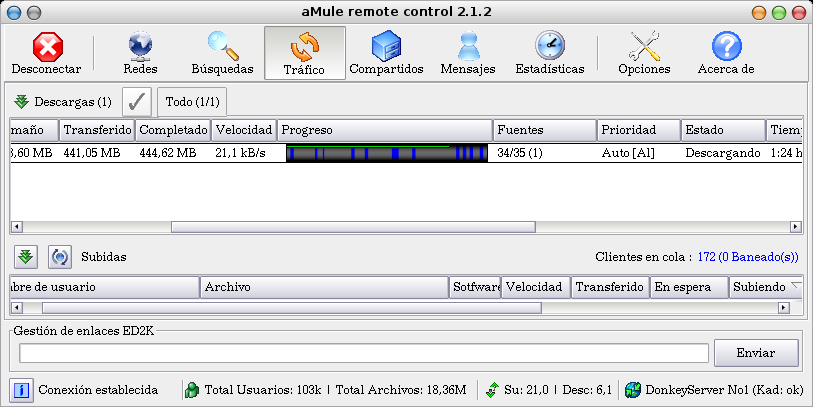813x407 pixels.
Task: Sort downloads by Transferido column
Action: point(97,130)
